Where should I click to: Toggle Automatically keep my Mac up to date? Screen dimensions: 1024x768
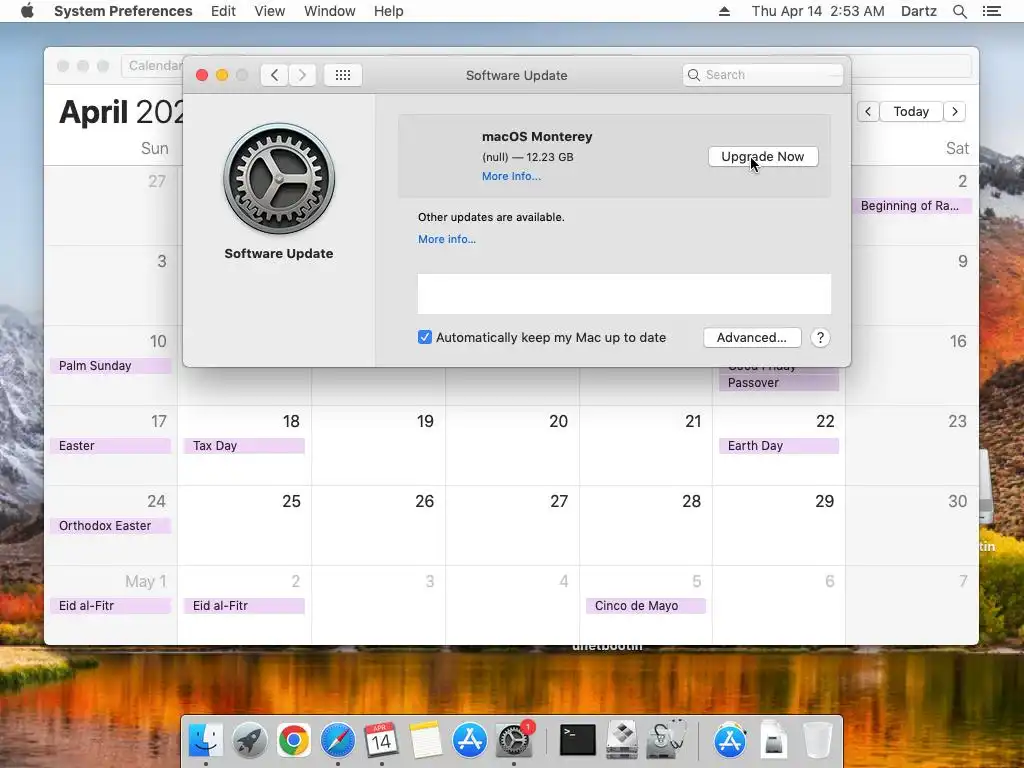click(x=424, y=338)
